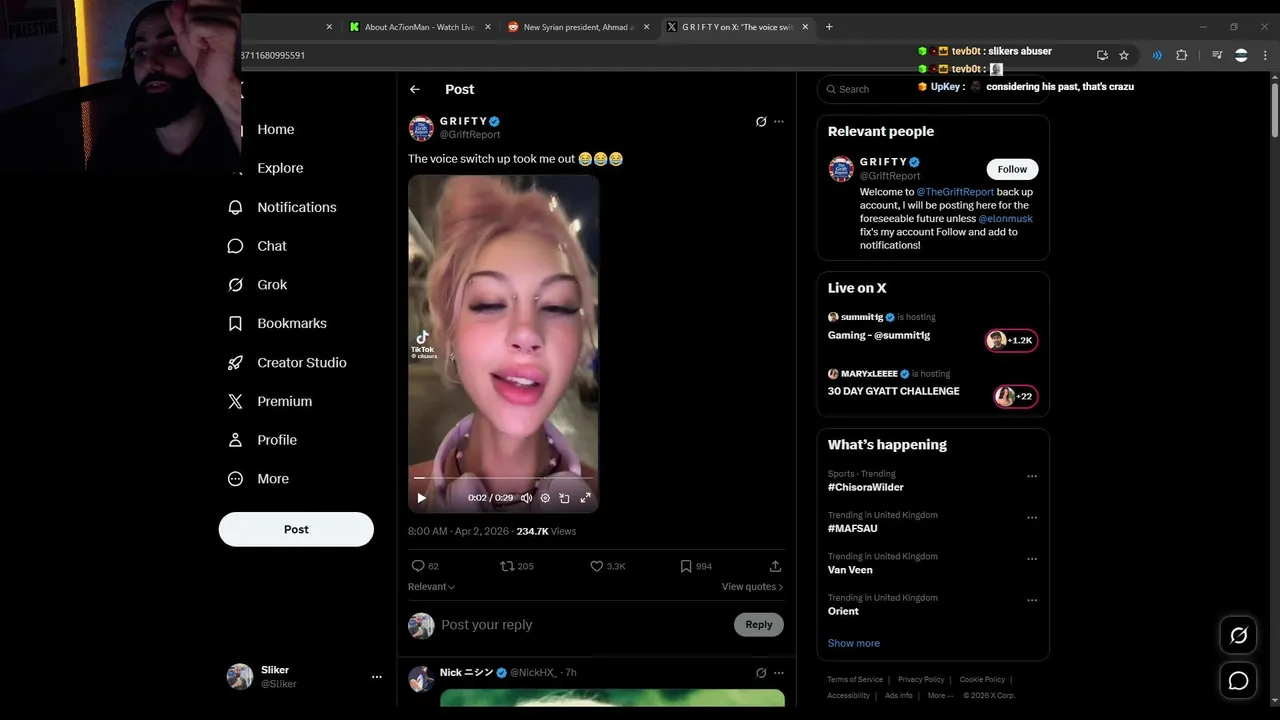Open the #MAFSAU trending topic
This screenshot has height=720, width=1280.
852,529
